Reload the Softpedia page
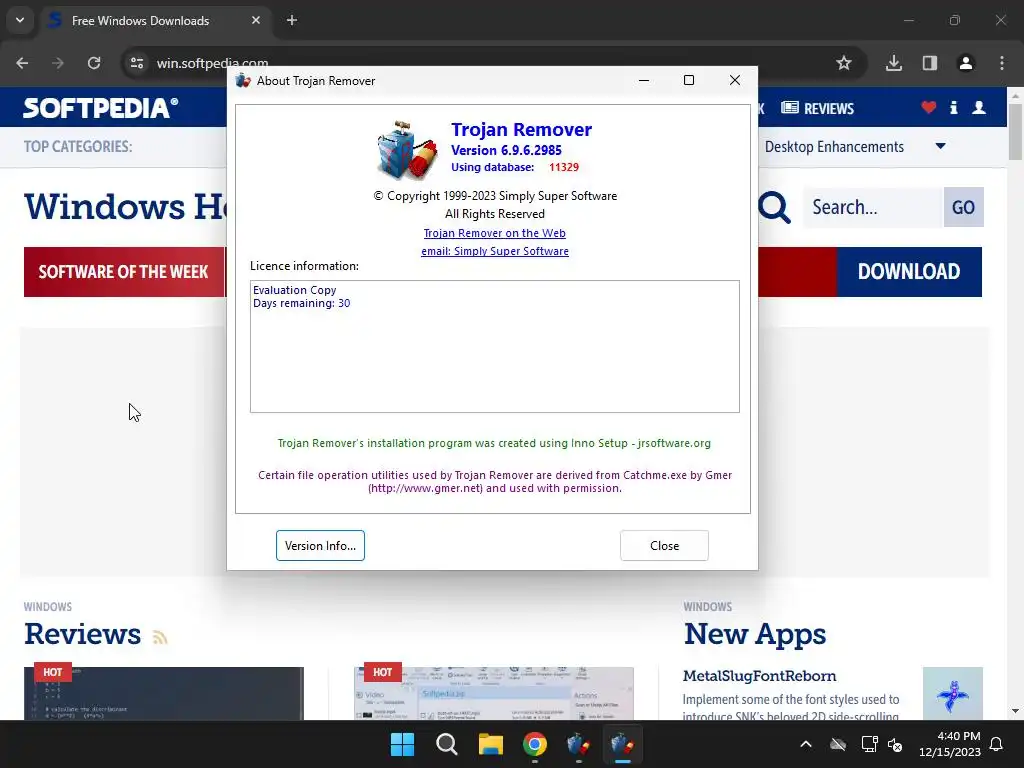1024x768 pixels. point(94,63)
